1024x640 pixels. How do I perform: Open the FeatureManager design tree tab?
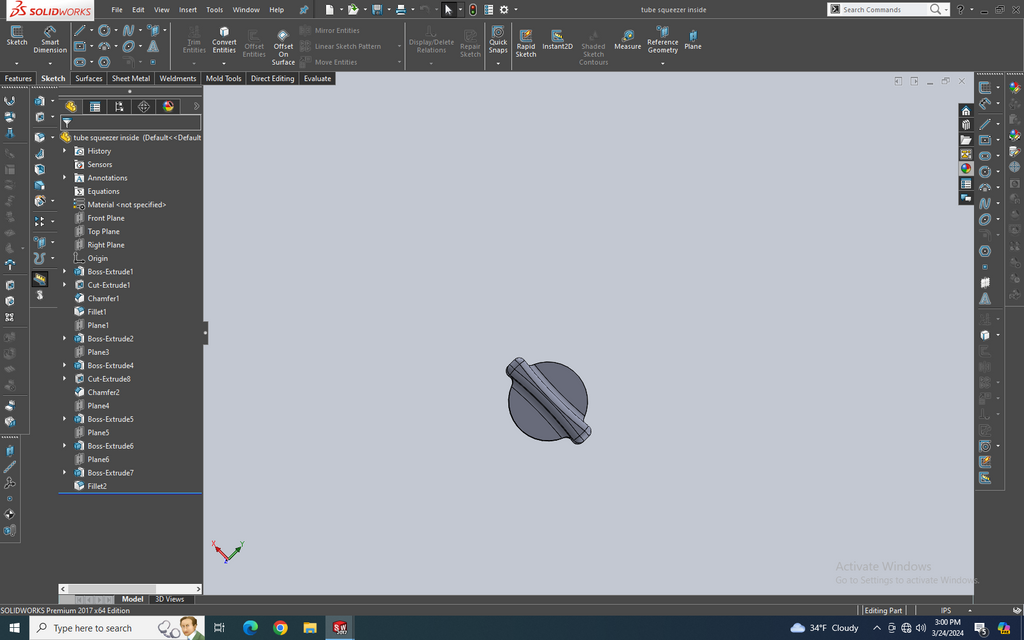71,106
